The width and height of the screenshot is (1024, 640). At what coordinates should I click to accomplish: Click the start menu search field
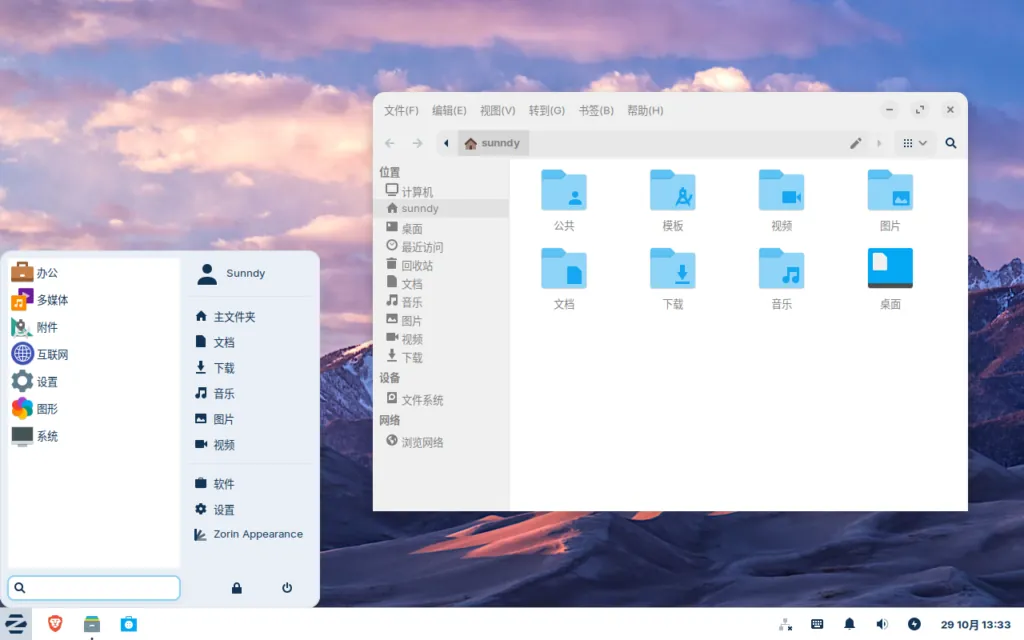tap(94, 588)
